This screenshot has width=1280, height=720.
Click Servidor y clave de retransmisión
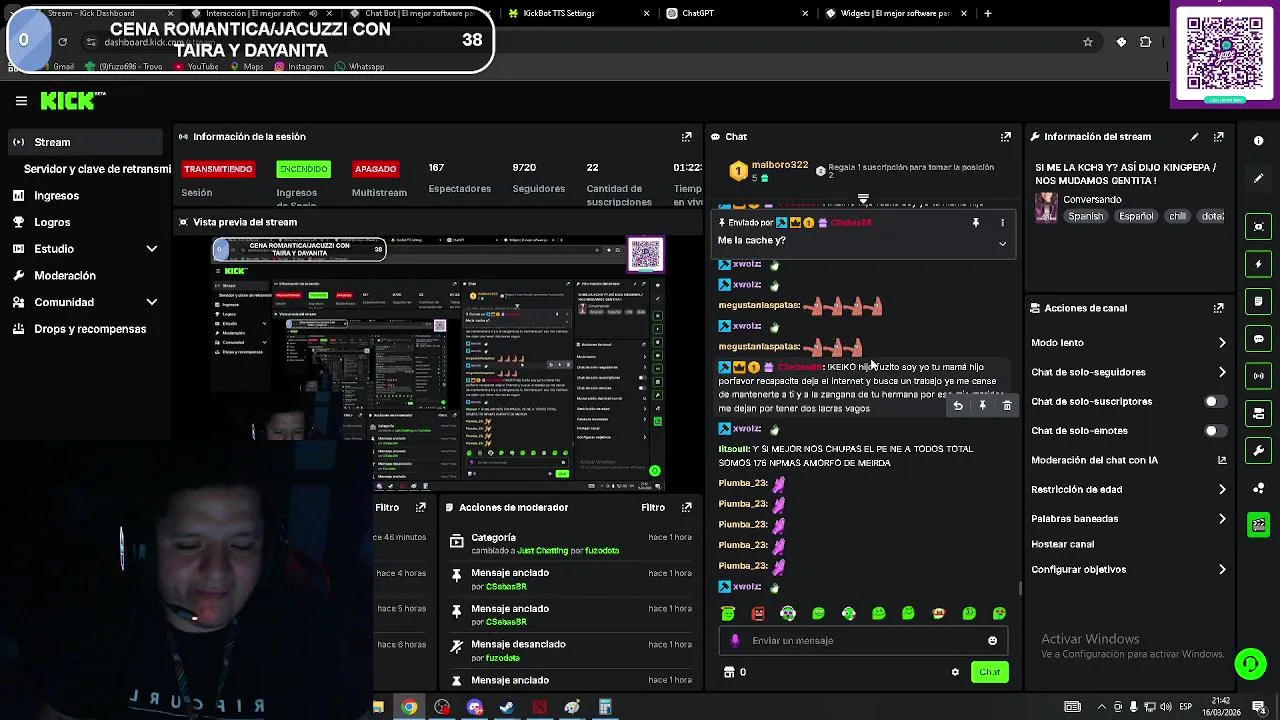[x=96, y=169]
